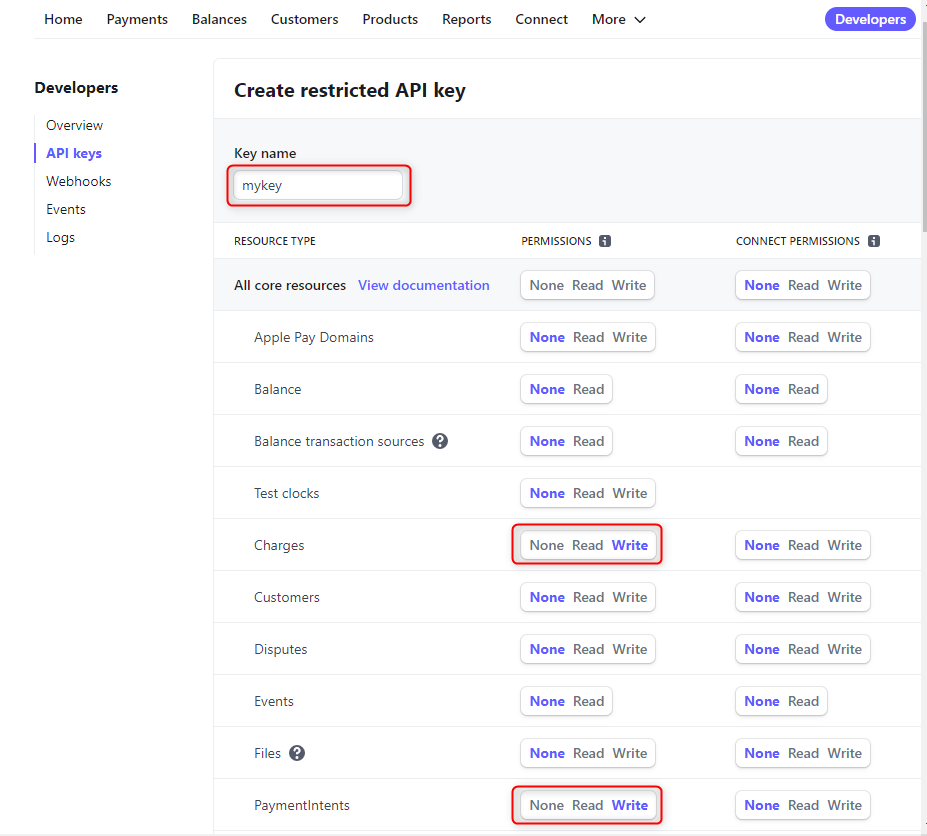927x836 pixels.
Task: Click the Key name input field
Action: tap(317, 185)
